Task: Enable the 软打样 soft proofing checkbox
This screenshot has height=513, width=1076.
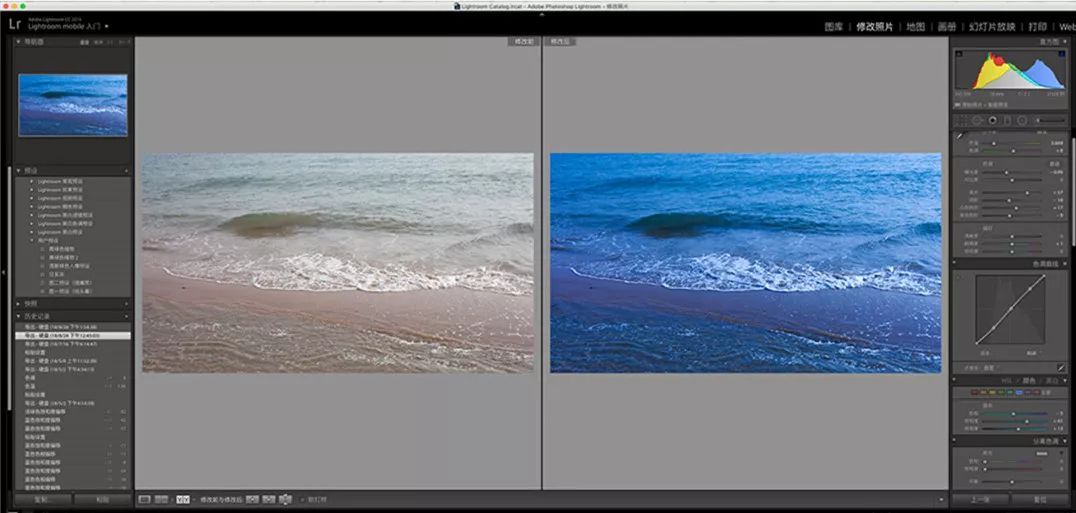Action: [302, 499]
